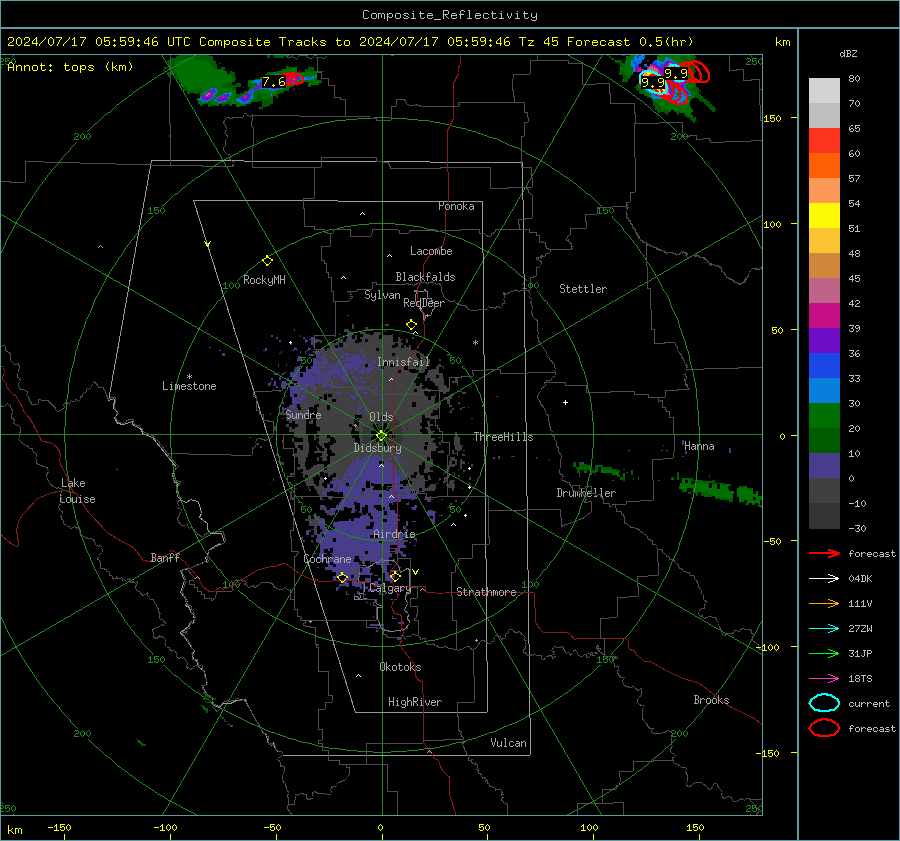Click the 'current' legend label
The width and height of the screenshot is (900, 841).
point(869,704)
